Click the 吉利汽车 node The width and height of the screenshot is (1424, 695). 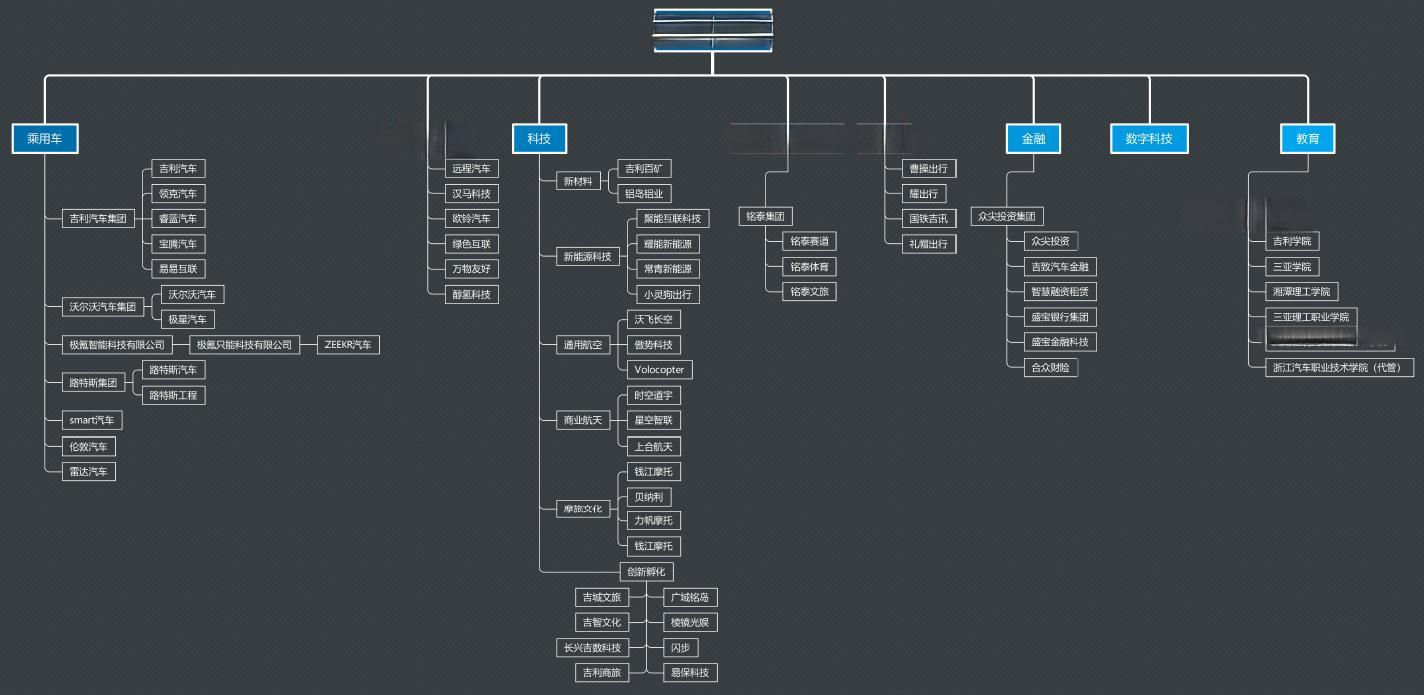pos(178,168)
